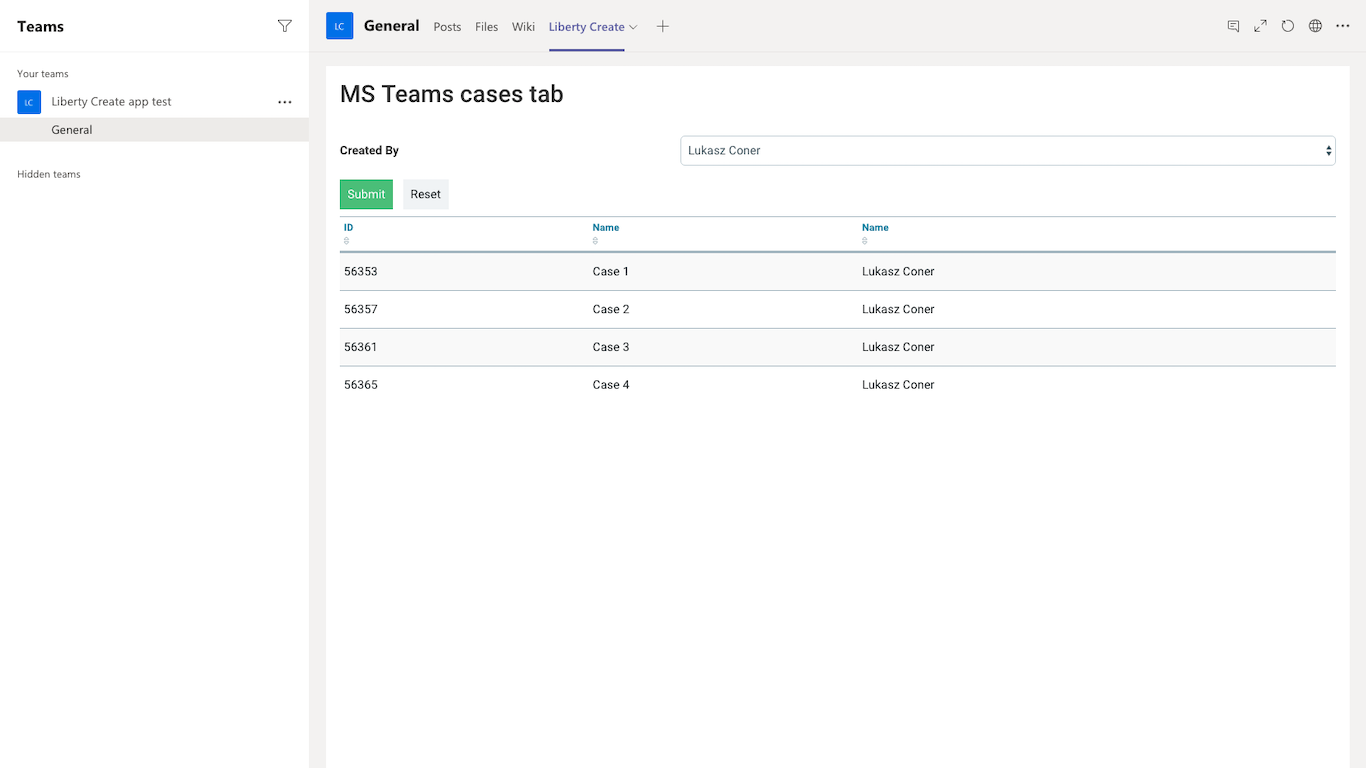
Task: Collapse the Your teams section
Action: 43,74
